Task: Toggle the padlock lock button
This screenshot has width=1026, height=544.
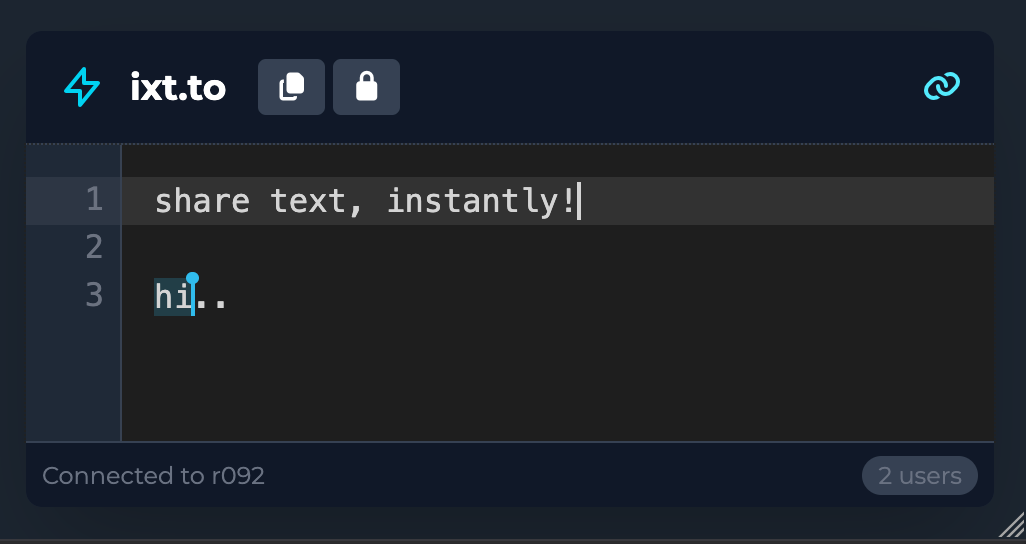Action: click(x=366, y=87)
